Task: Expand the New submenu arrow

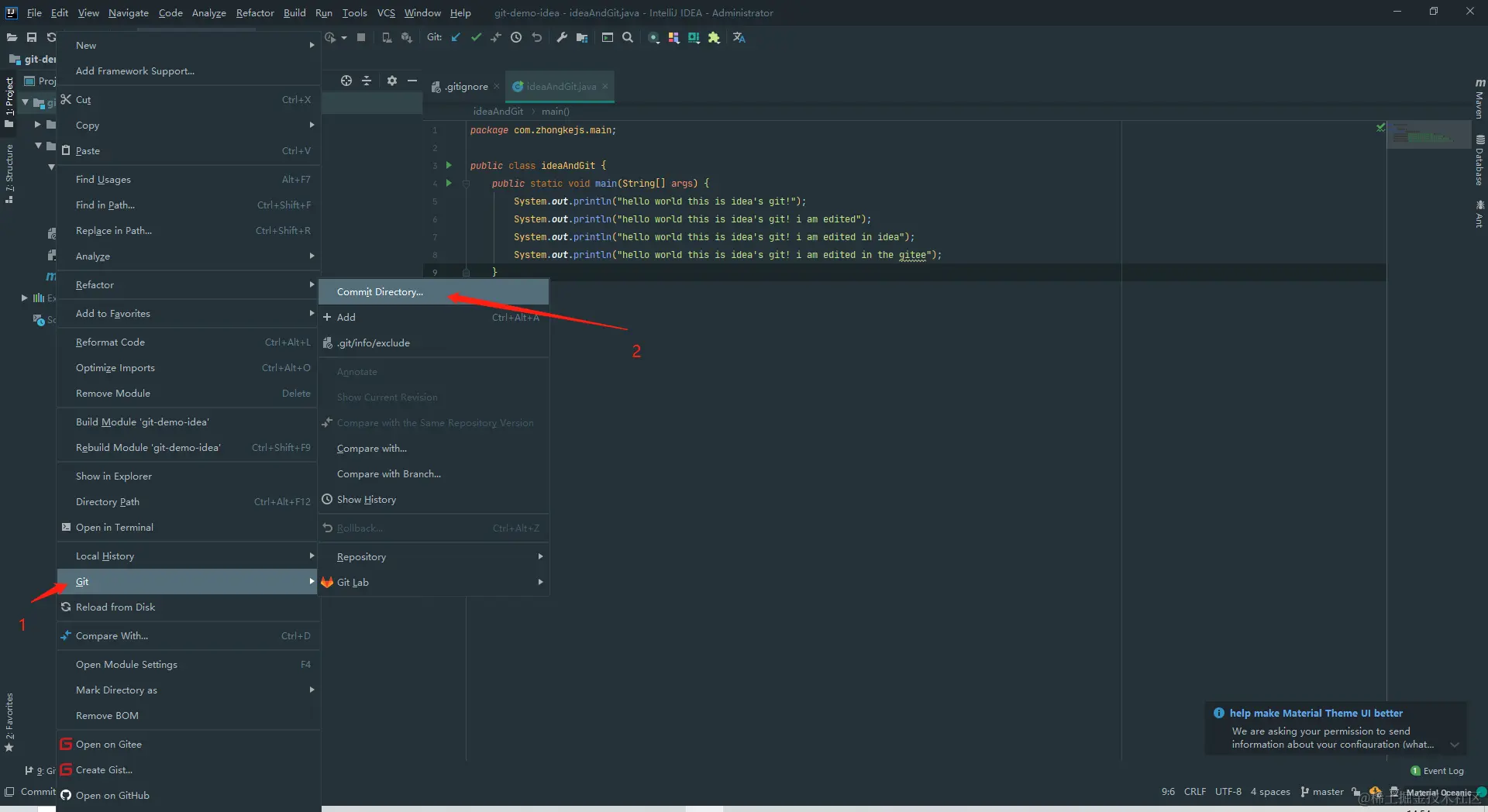Action: click(x=312, y=45)
